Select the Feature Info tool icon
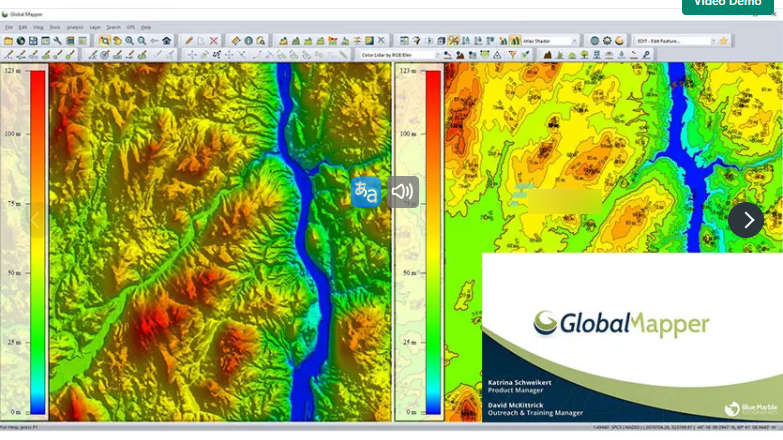The width and height of the screenshot is (783, 440). [x=248, y=41]
